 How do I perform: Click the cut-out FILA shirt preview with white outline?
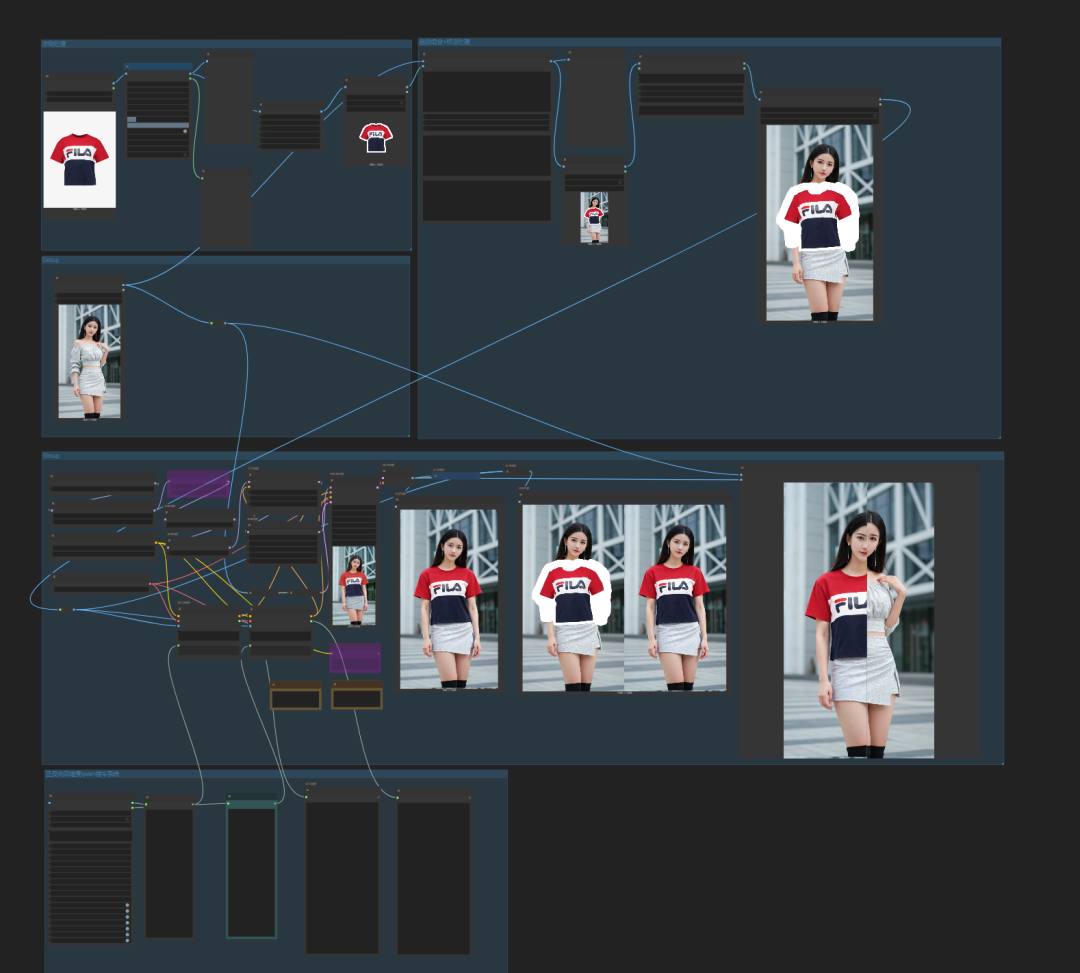[376, 140]
